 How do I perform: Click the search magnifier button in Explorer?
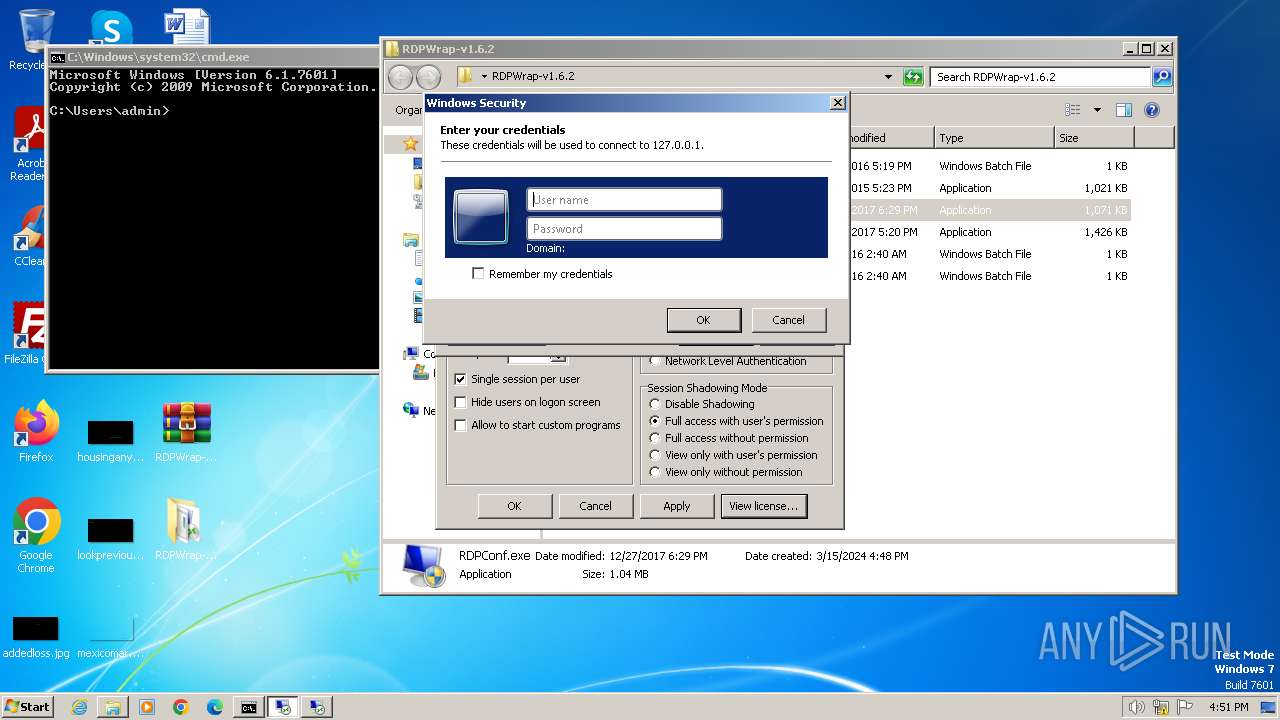[1161, 77]
